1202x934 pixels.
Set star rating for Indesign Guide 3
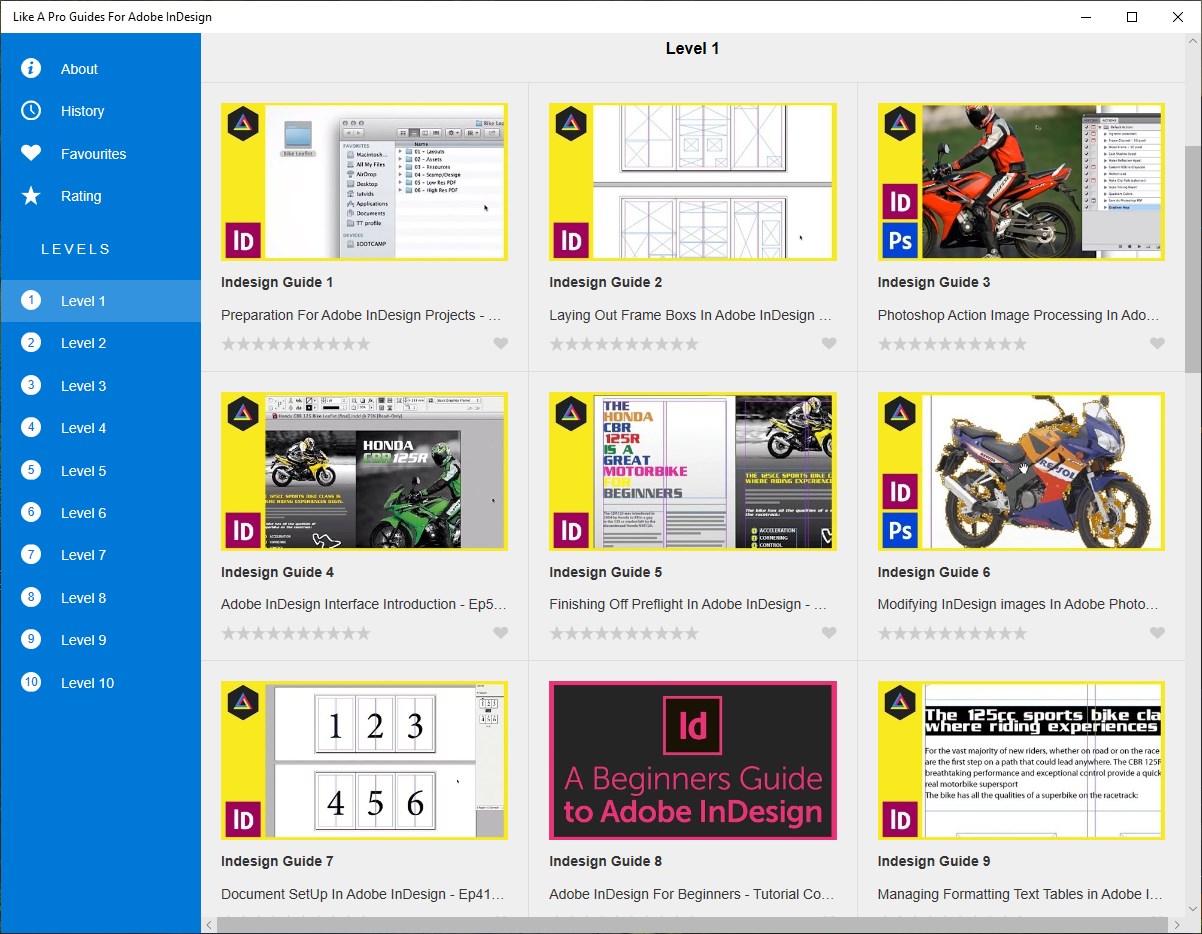tap(952, 344)
